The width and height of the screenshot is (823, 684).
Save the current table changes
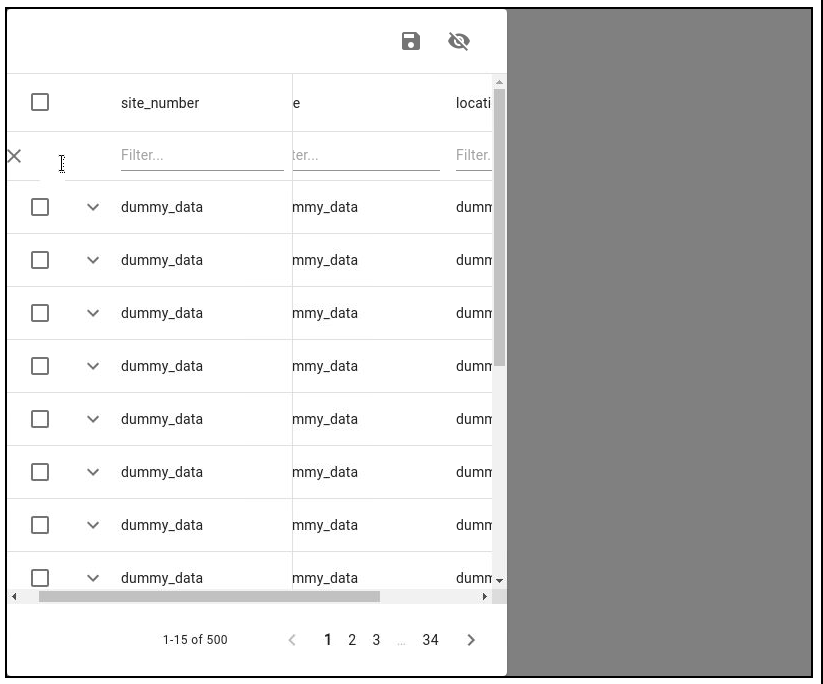[410, 41]
